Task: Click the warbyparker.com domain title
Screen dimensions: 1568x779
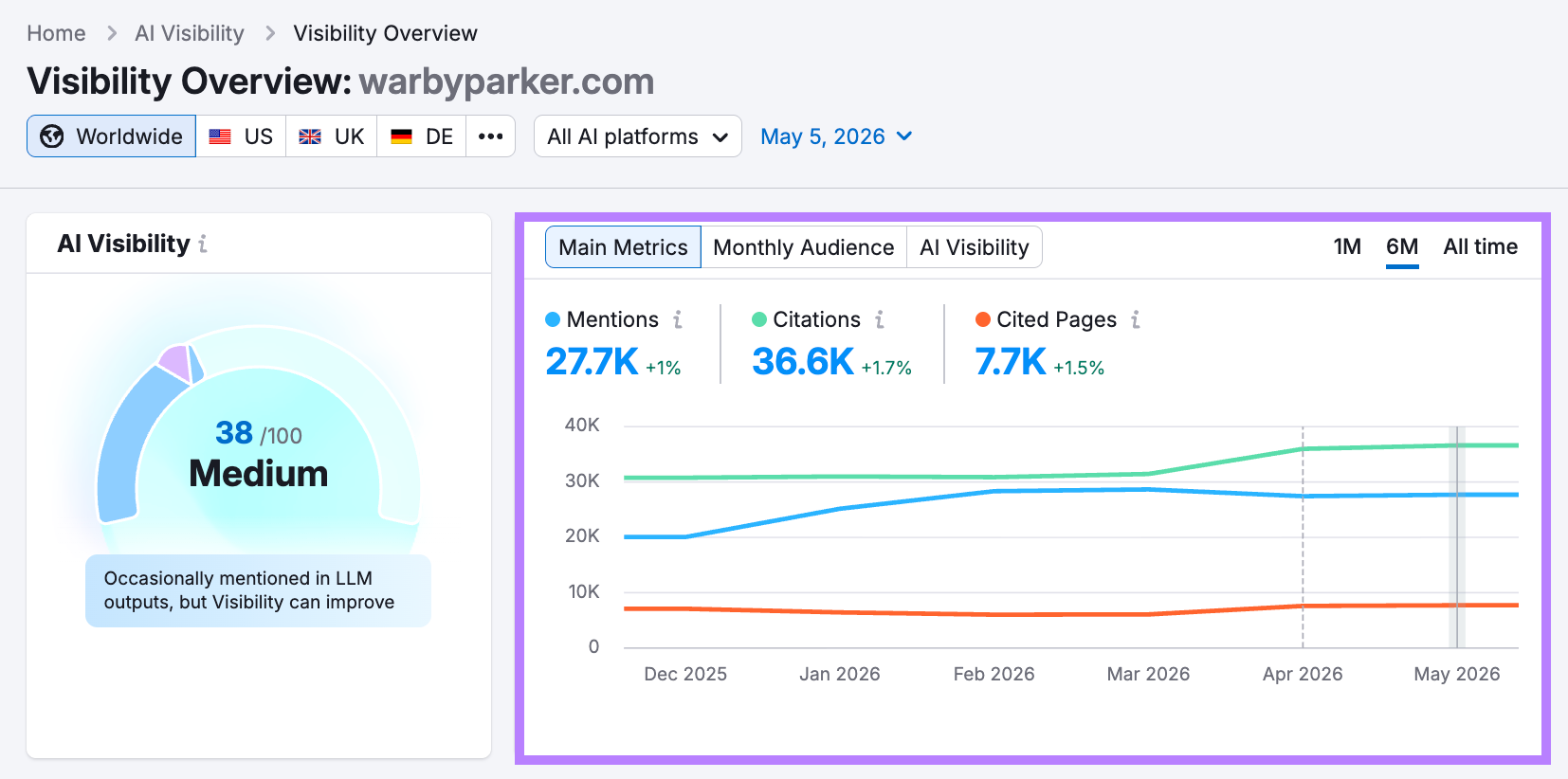Action: click(x=506, y=82)
